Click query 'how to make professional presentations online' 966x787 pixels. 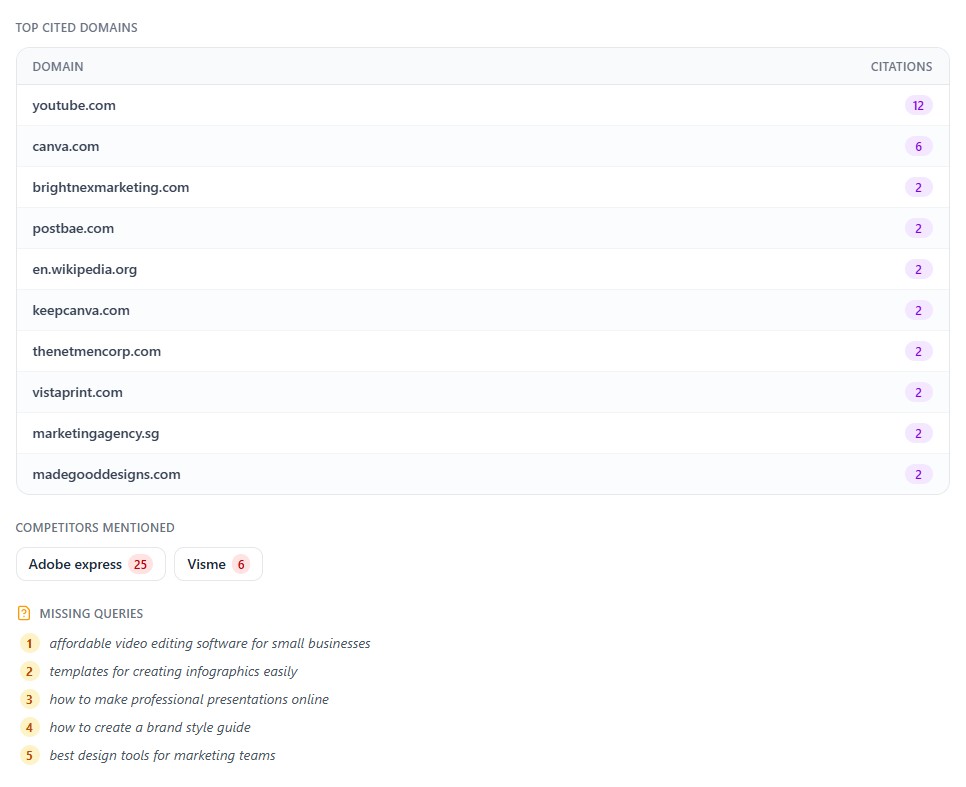[x=189, y=699]
